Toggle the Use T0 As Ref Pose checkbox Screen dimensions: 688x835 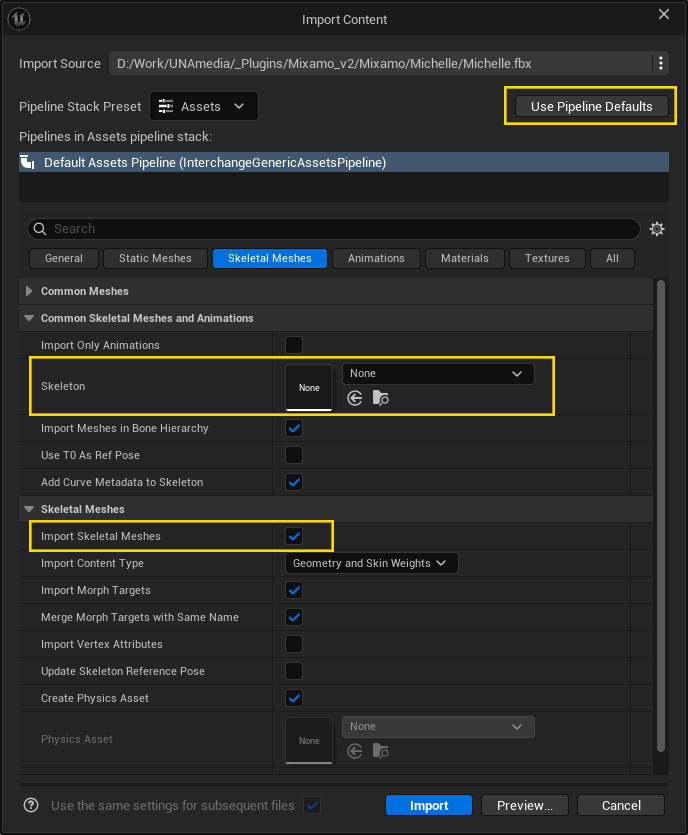294,455
